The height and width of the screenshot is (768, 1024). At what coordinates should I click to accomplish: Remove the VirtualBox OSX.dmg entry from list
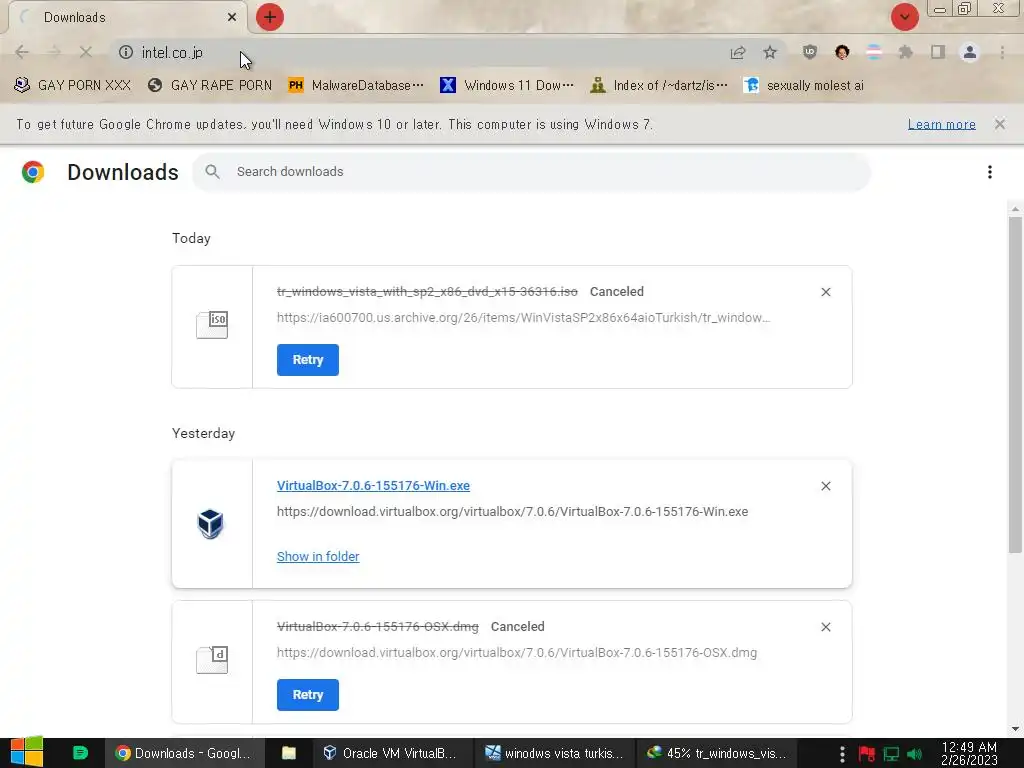(825, 627)
